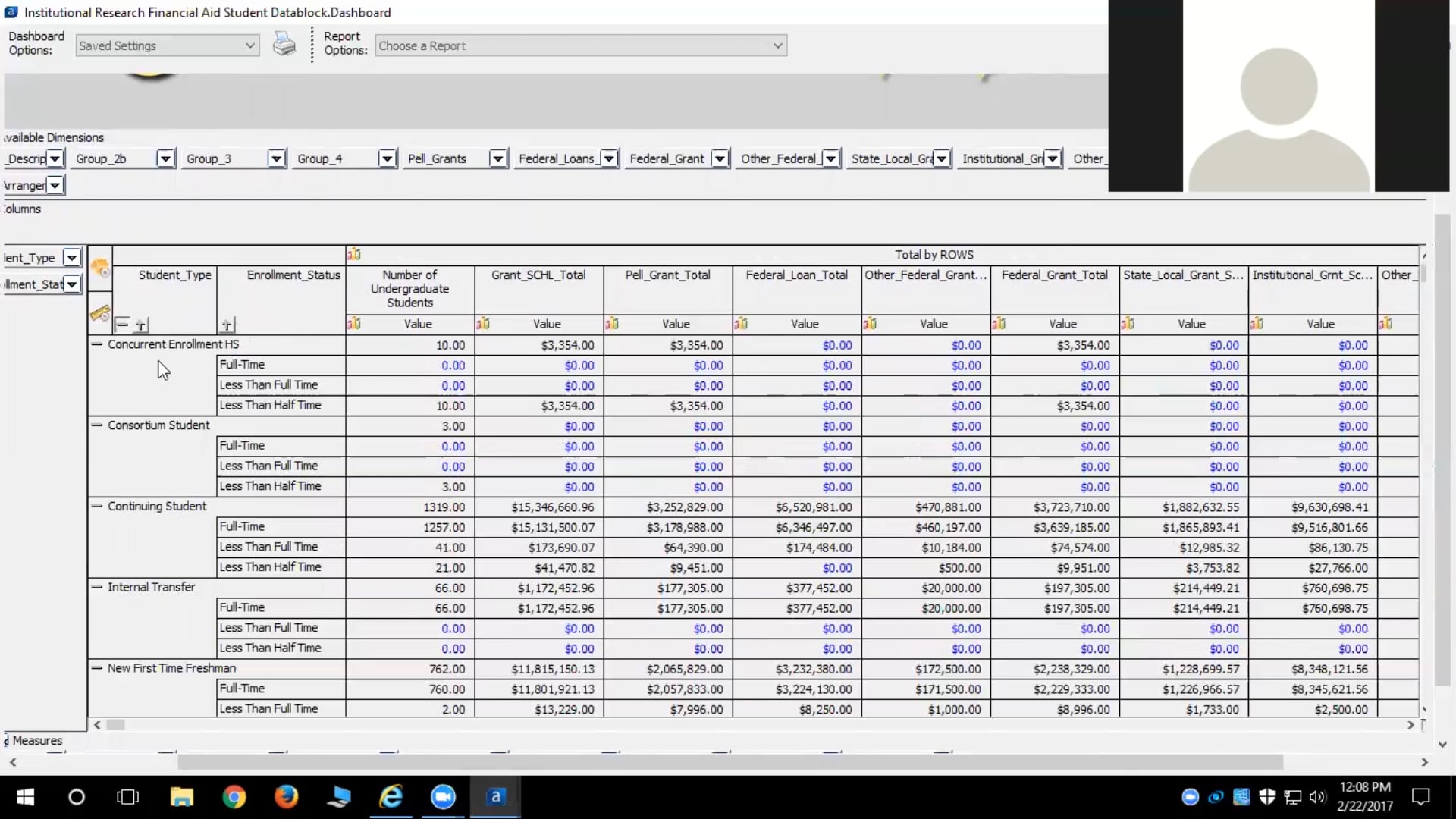Image resolution: width=1456 pixels, height=819 pixels.
Task: Open the Other_Federal dimension dropdown
Action: [x=830, y=158]
